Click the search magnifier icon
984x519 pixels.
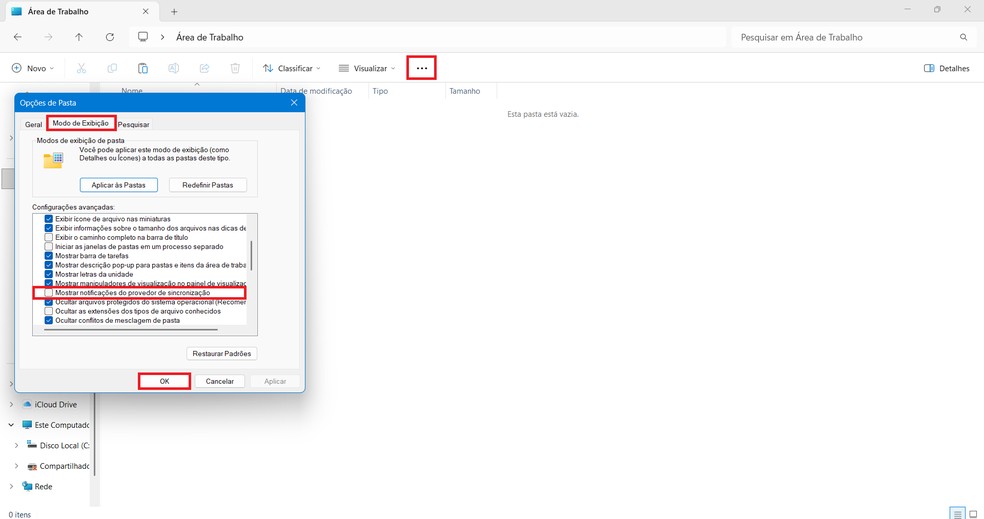coord(964,37)
